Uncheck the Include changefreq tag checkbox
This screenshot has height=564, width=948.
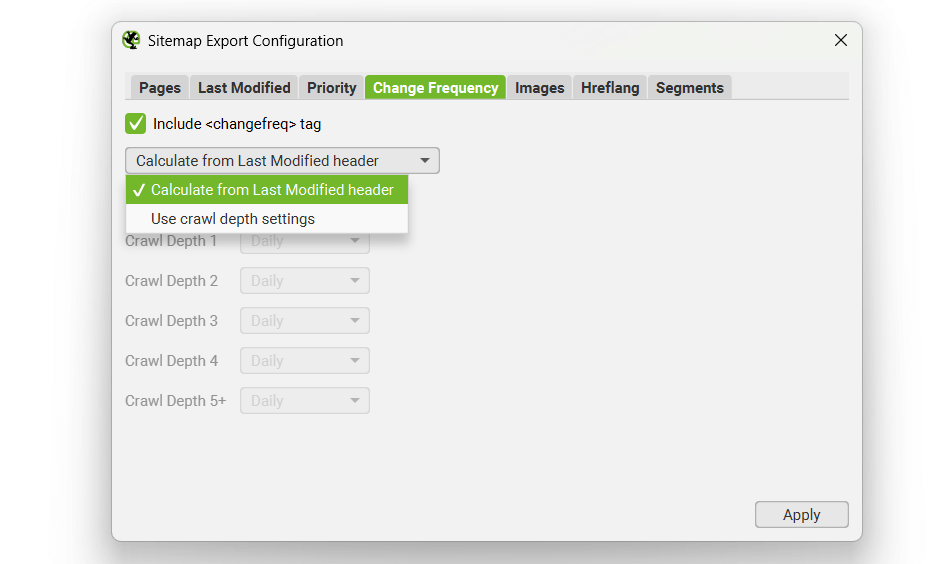point(136,124)
